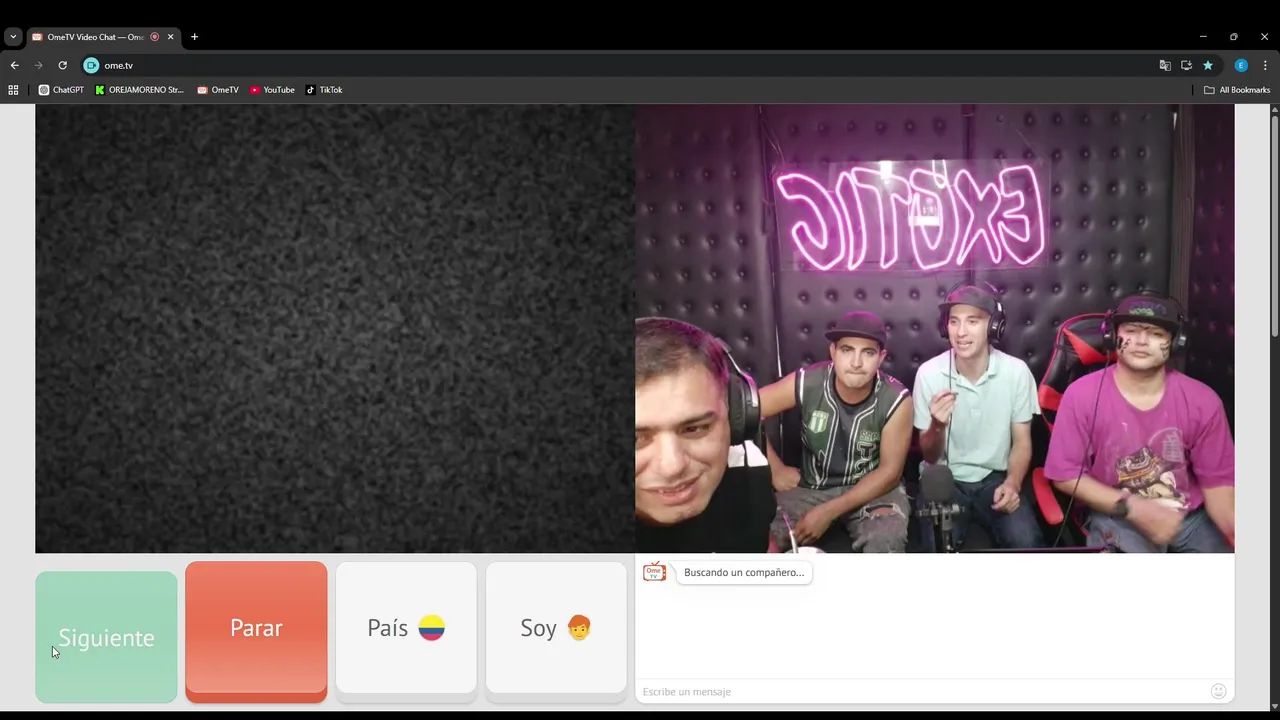The width and height of the screenshot is (1280, 720).
Task: Stop searching with the Parar button
Action: (x=256, y=630)
